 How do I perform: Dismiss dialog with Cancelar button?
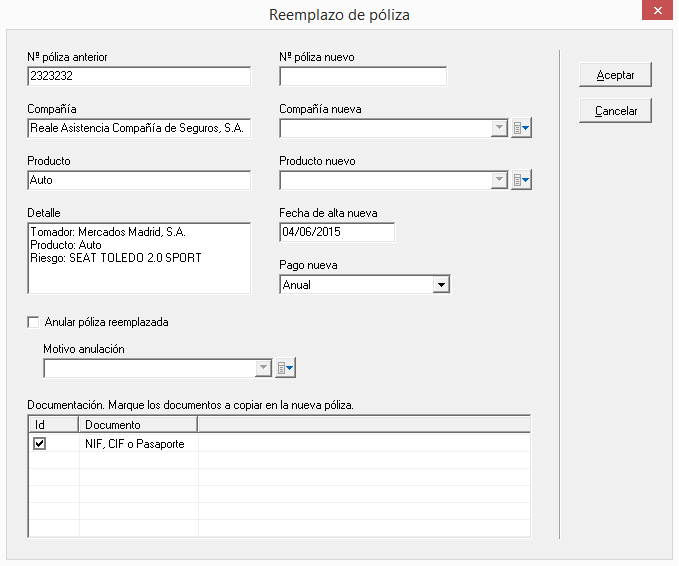click(x=615, y=111)
